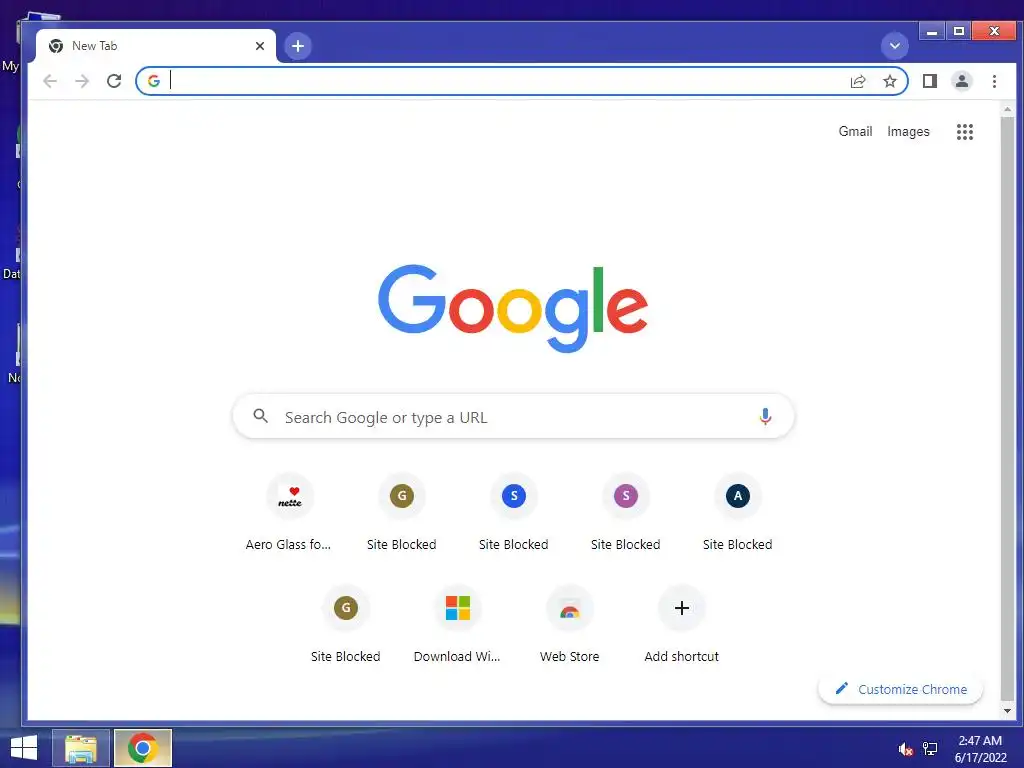Screen dimensions: 1024x768
Task: Open the Download Wi... Microsoft shortcut
Action: [x=457, y=625]
